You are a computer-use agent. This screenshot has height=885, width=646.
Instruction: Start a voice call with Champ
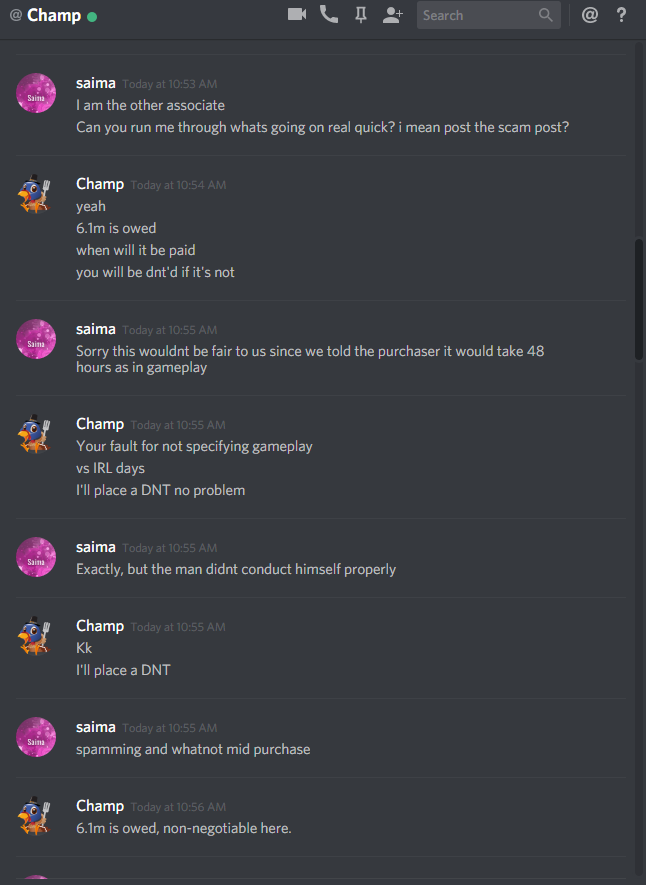(329, 15)
